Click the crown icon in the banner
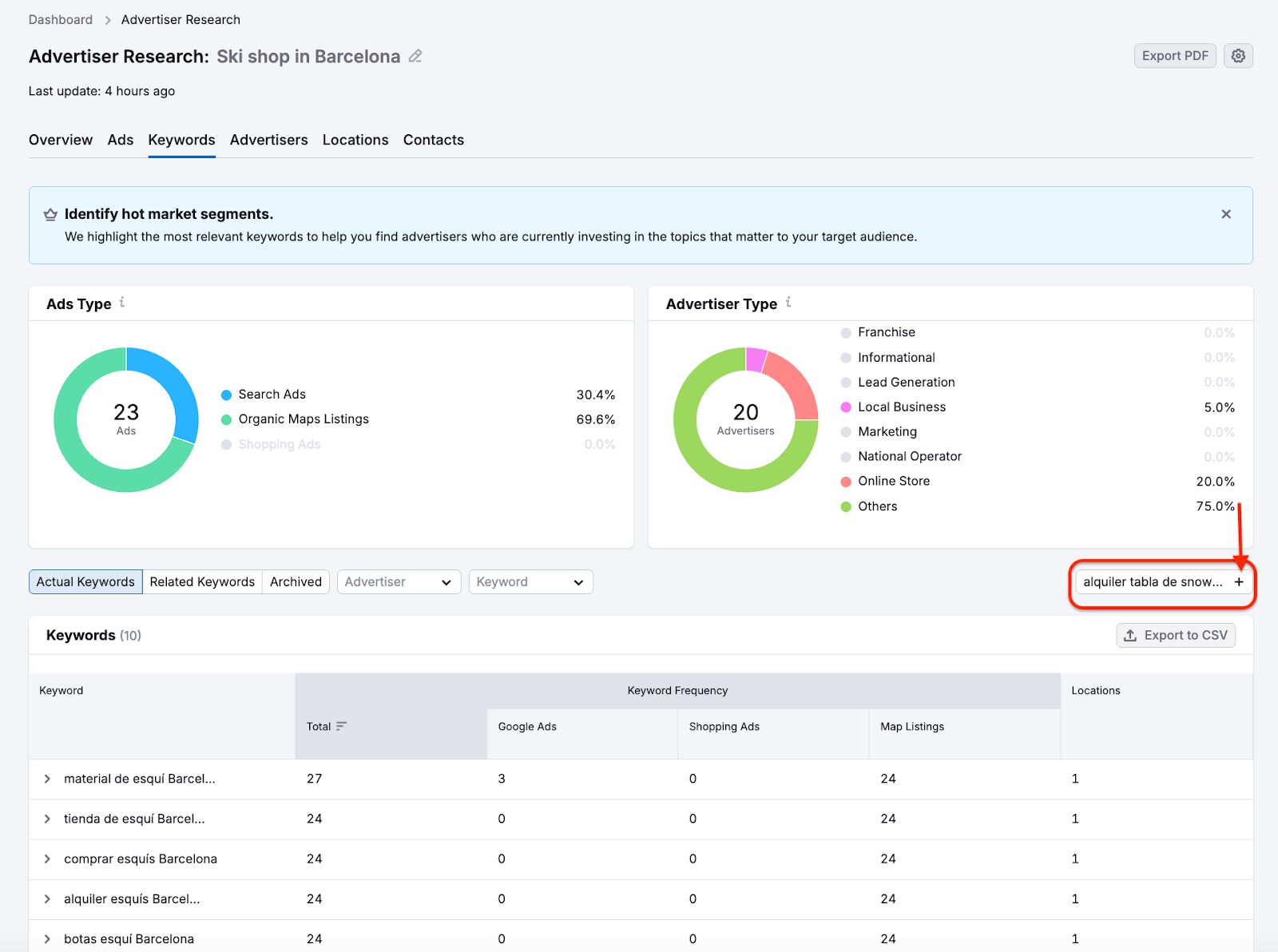 50,214
